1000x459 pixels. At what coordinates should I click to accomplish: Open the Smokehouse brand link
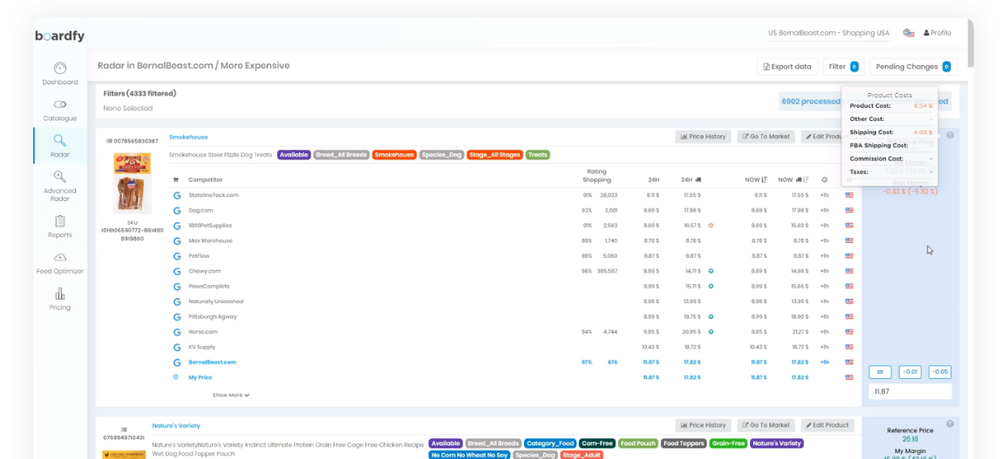coord(188,137)
